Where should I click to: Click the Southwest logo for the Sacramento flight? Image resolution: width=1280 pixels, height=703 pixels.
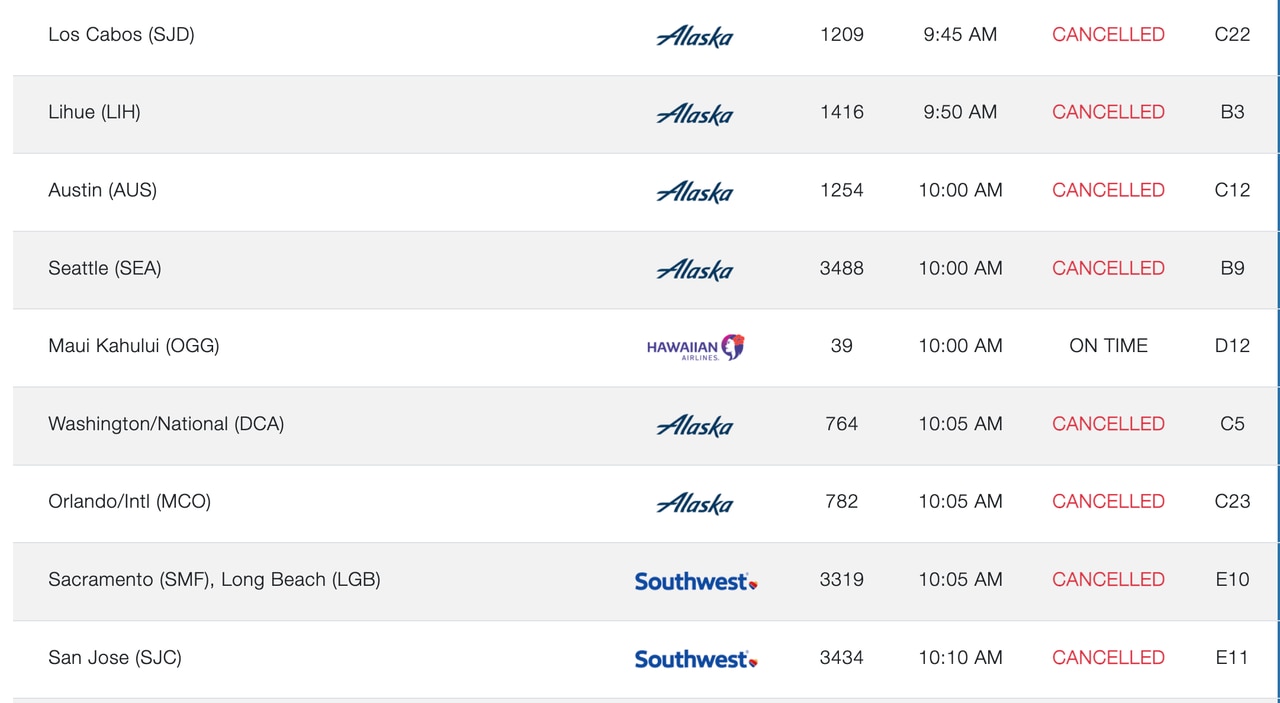pyautogui.click(x=695, y=580)
